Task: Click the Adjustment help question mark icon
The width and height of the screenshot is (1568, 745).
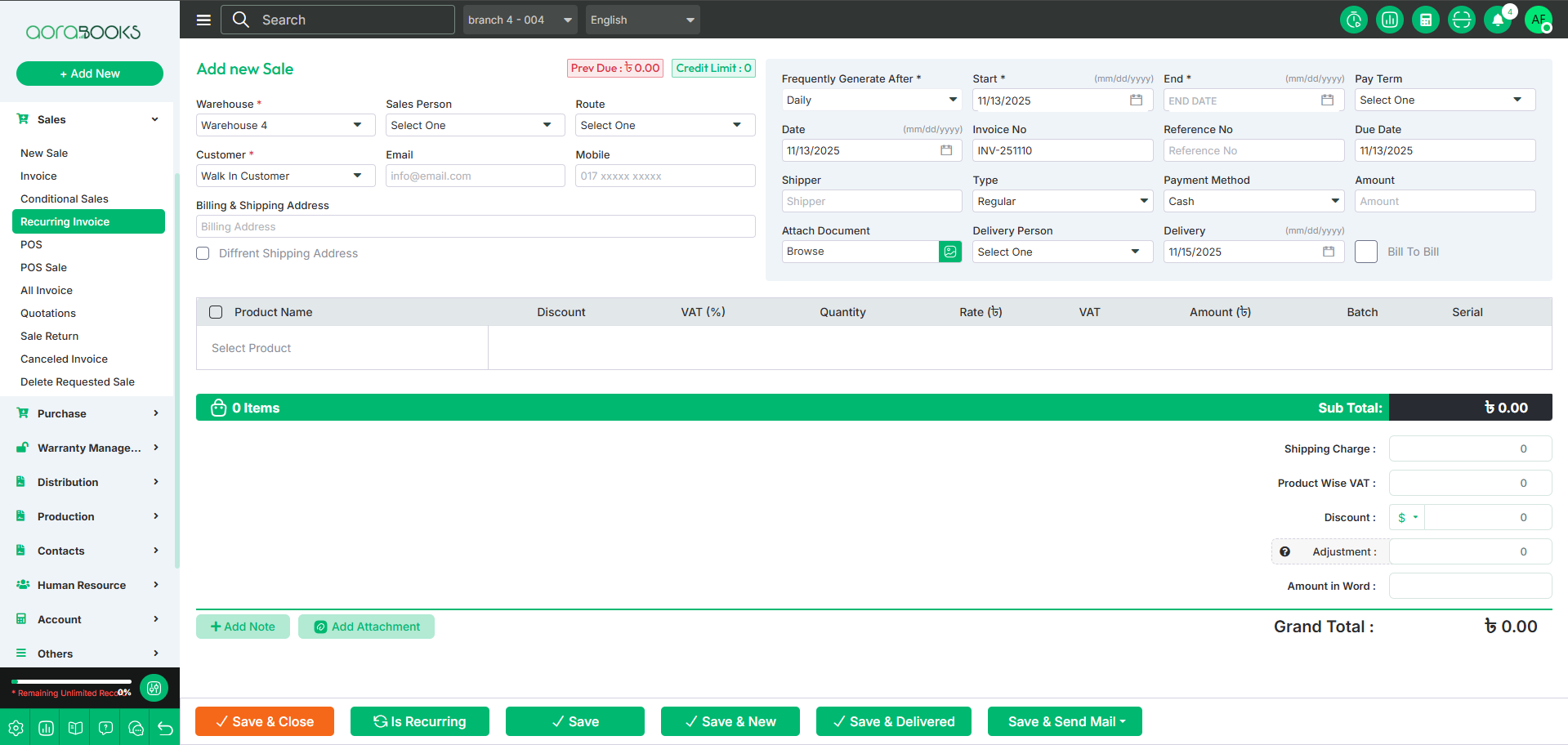Action: tap(1284, 551)
